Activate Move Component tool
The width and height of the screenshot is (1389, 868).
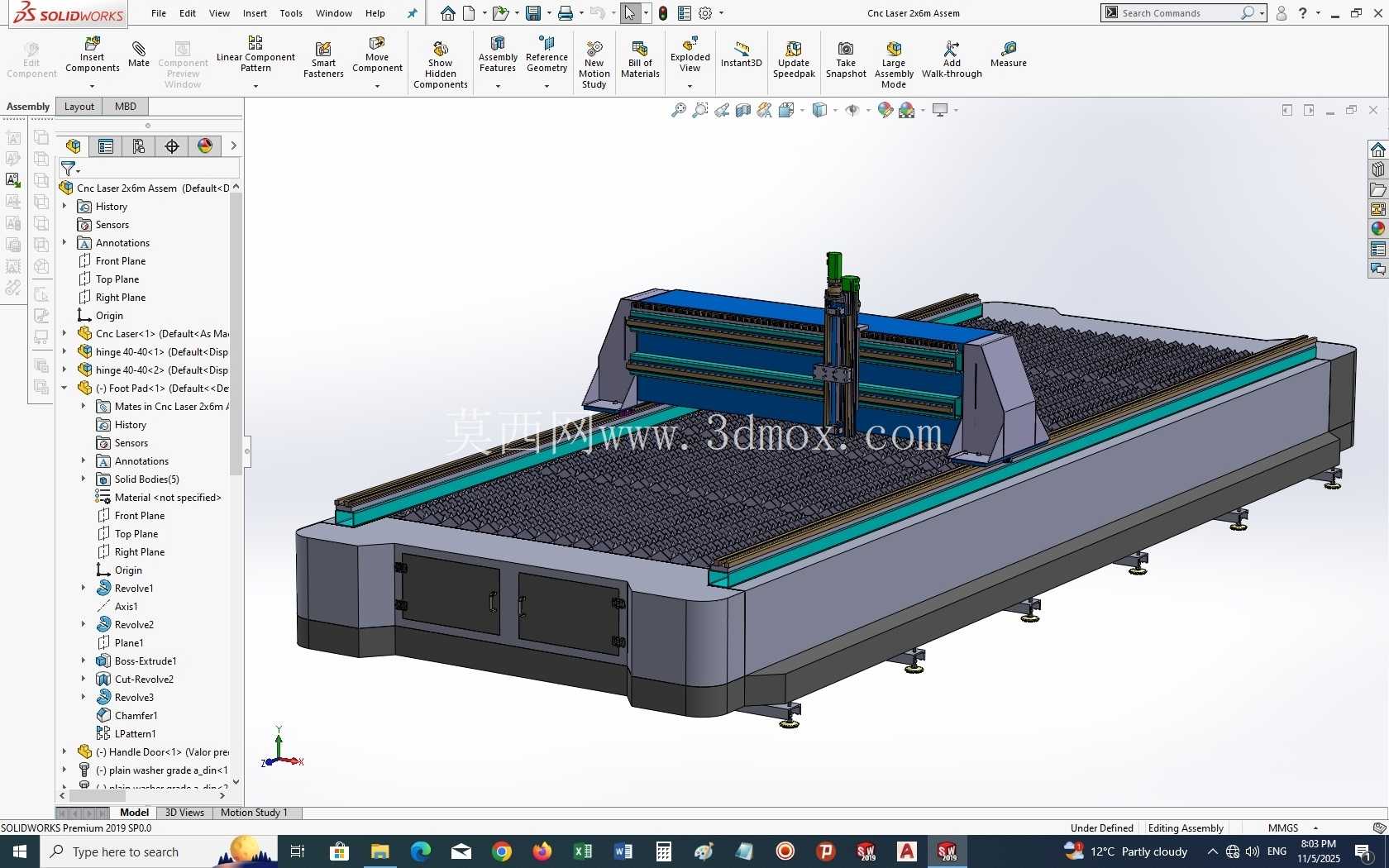377,55
